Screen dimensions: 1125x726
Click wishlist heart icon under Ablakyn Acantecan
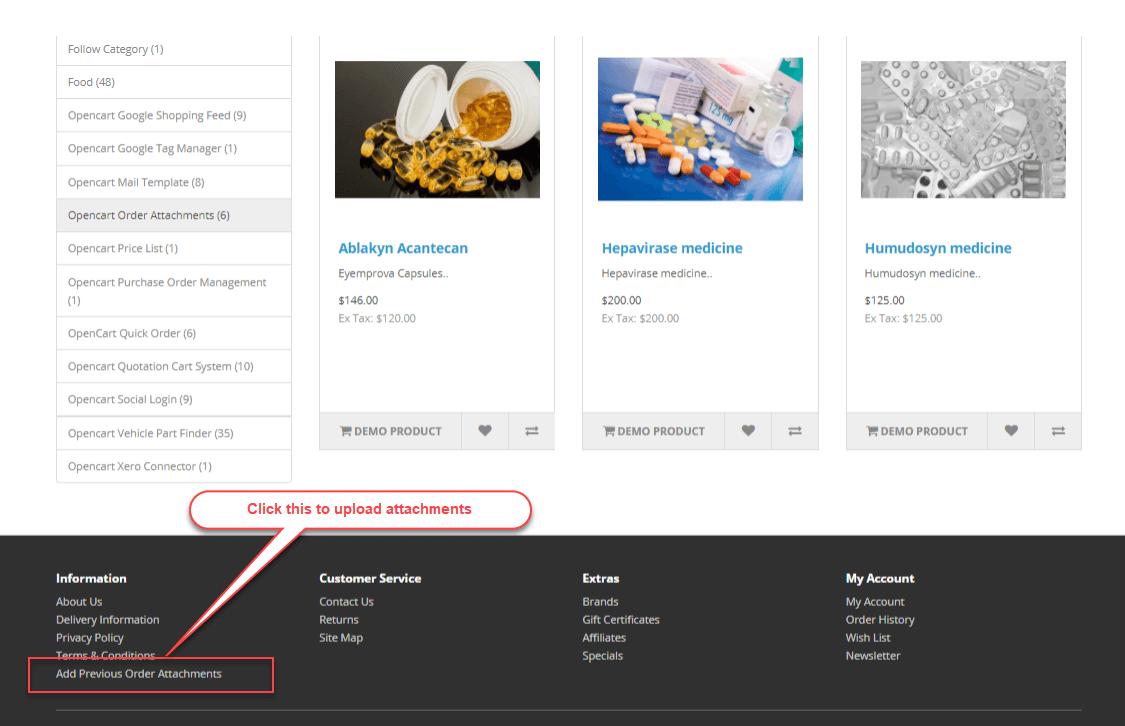point(485,431)
